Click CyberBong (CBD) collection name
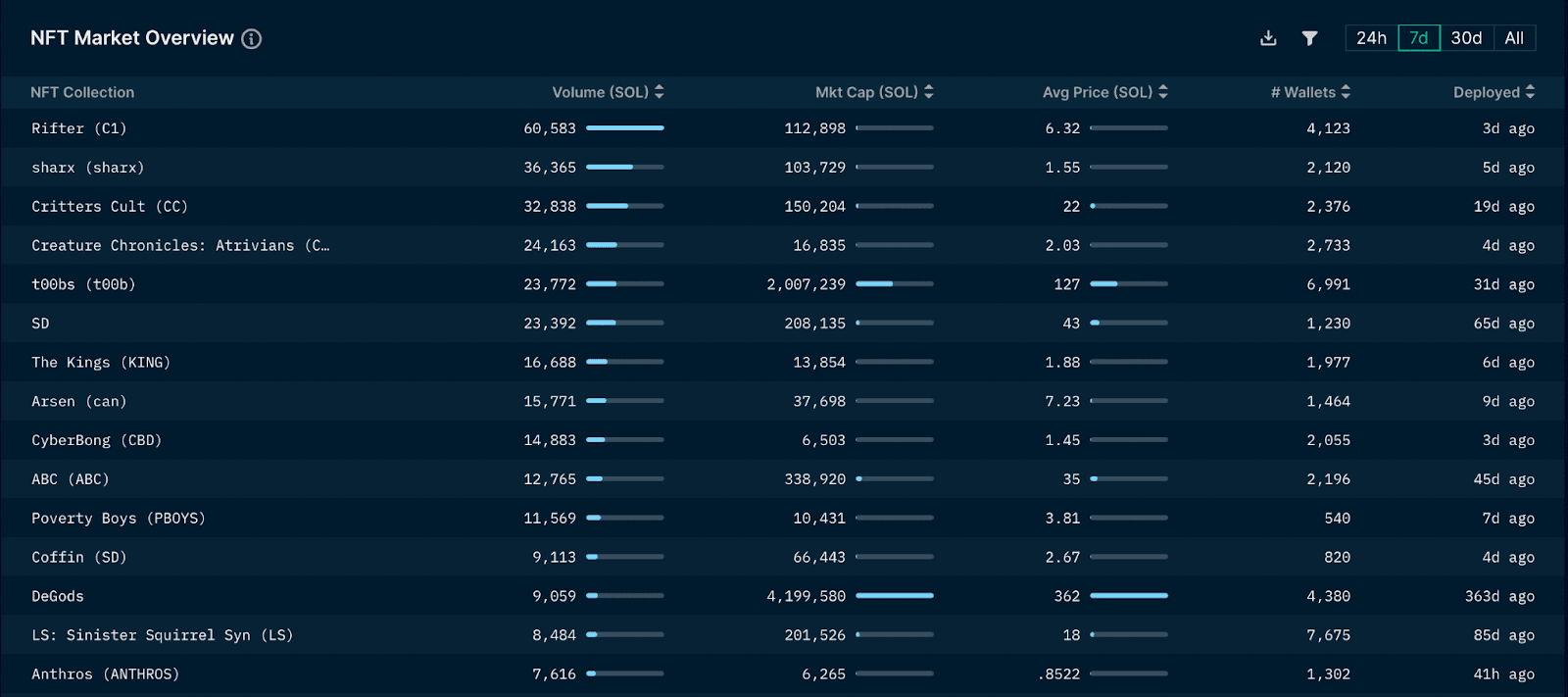Viewport: 1568px width, 697px height. point(97,440)
